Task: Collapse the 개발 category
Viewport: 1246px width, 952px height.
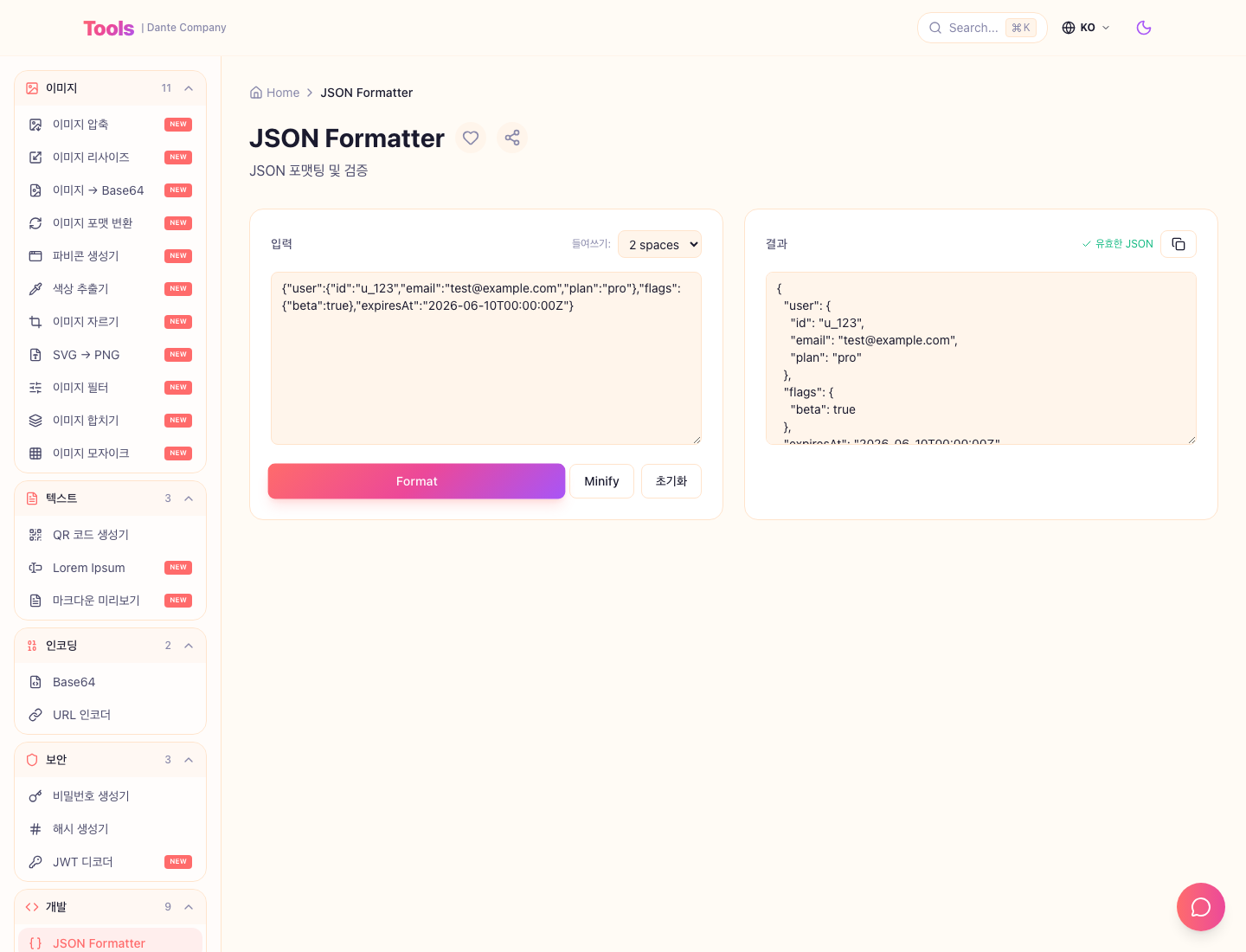Action: tap(189, 907)
